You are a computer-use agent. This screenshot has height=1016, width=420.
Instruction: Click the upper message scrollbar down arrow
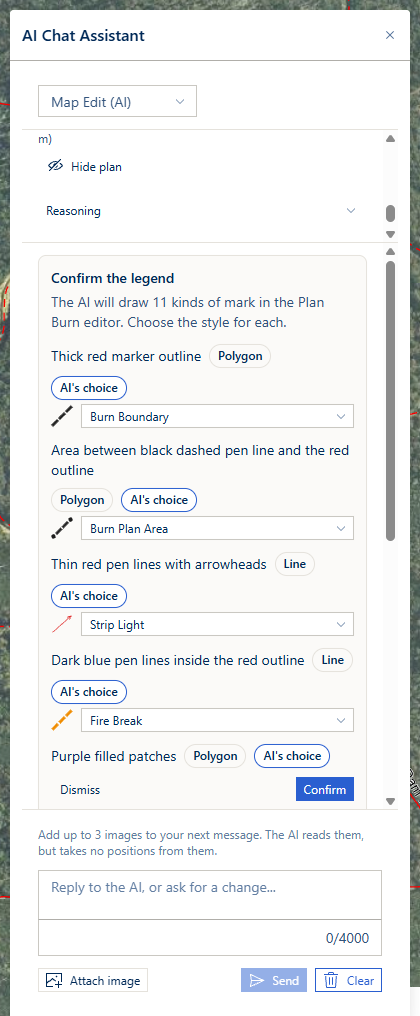point(390,234)
